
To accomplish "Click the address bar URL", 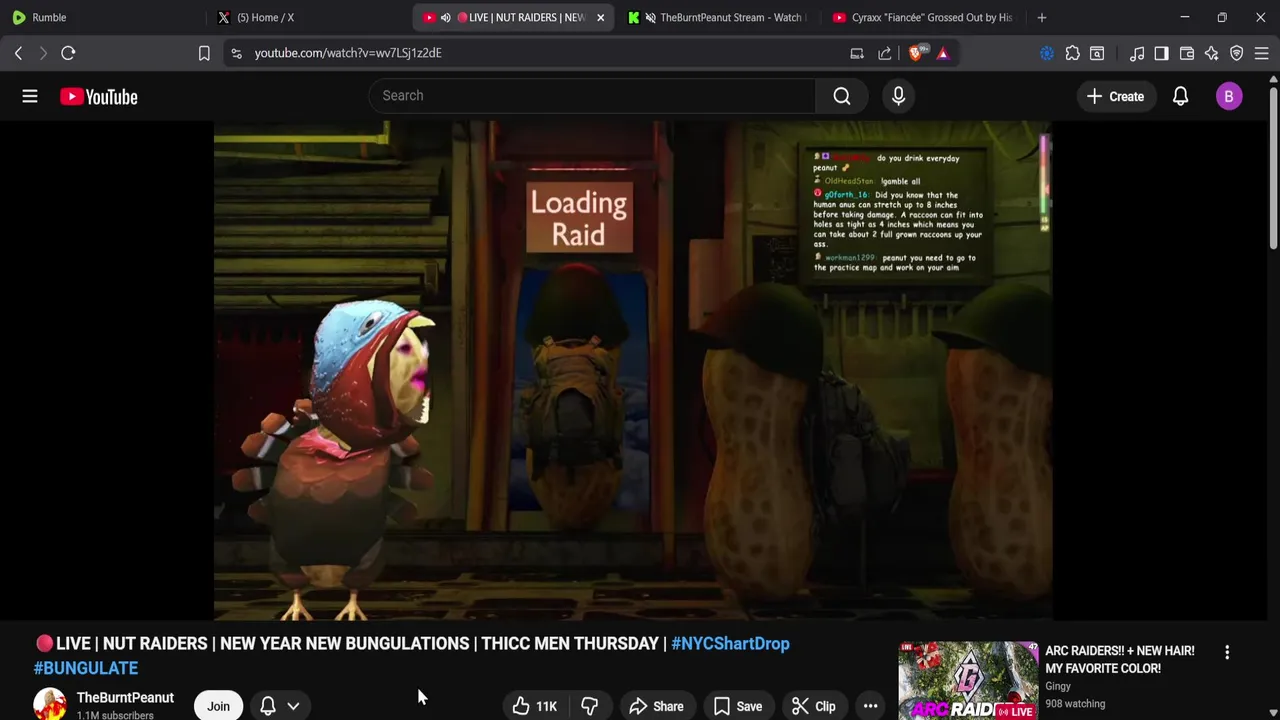I will pyautogui.click(x=348, y=53).
